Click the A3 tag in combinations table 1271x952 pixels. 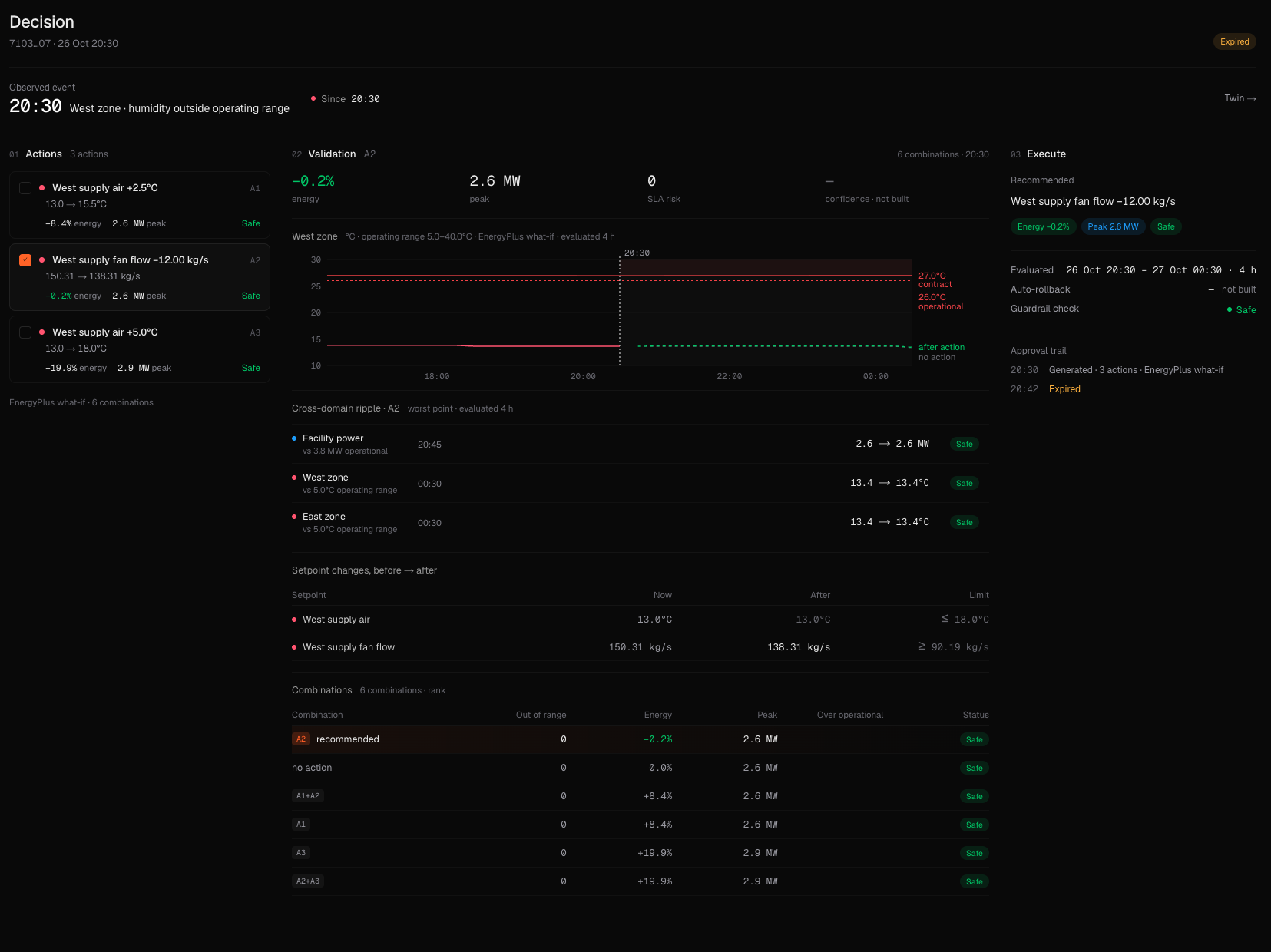(x=301, y=853)
